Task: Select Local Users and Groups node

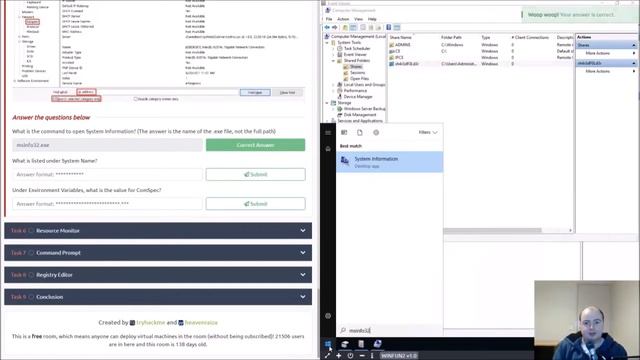Action: (x=364, y=84)
